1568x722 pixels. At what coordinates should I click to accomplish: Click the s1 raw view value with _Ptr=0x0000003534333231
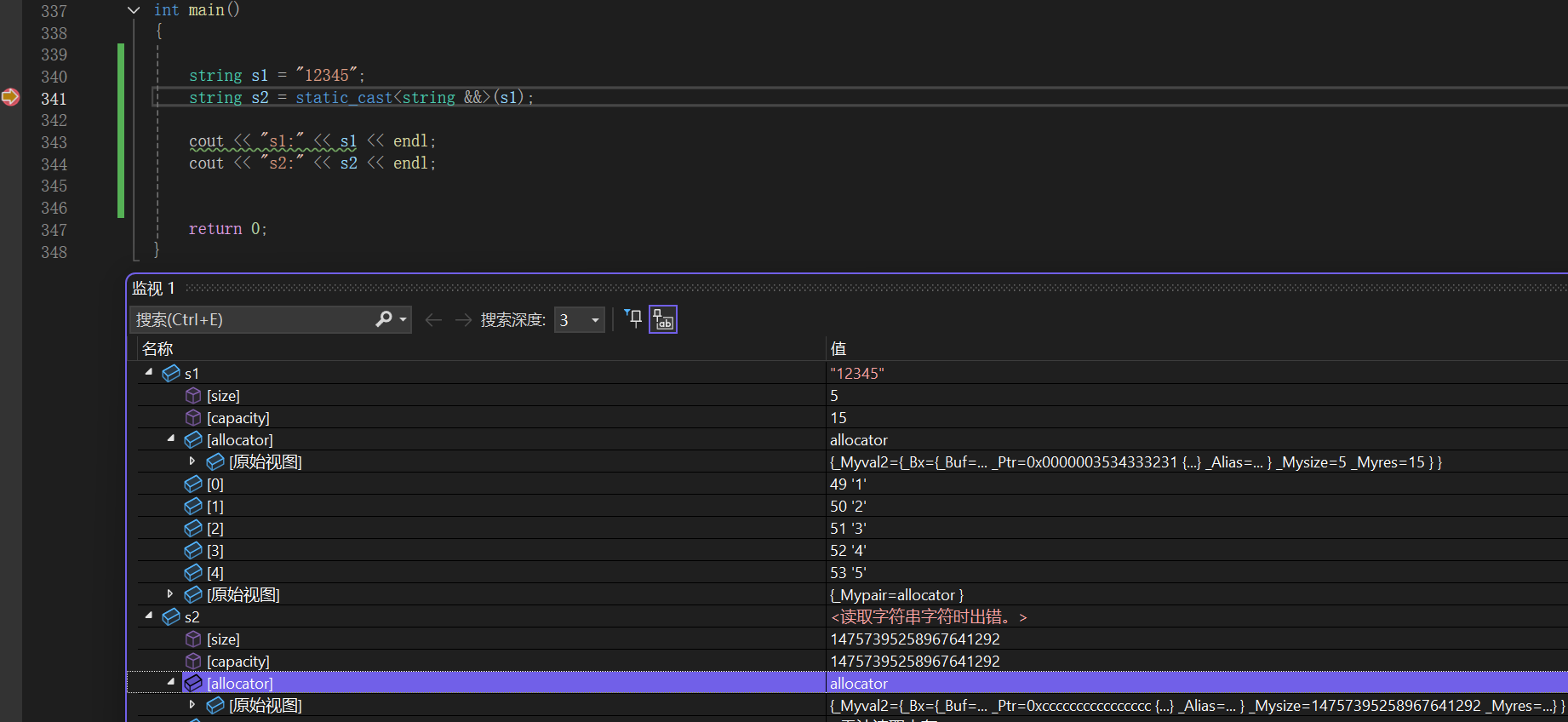pos(1136,461)
